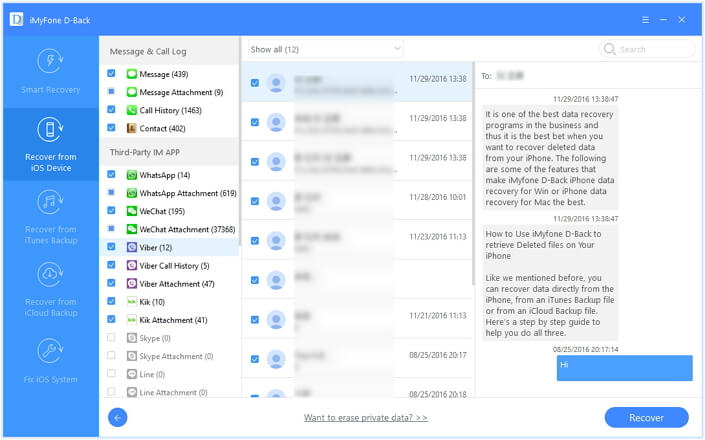The height and width of the screenshot is (440, 705).
Task: Uncheck the Message (439) checkbox
Action: pyautogui.click(x=111, y=74)
